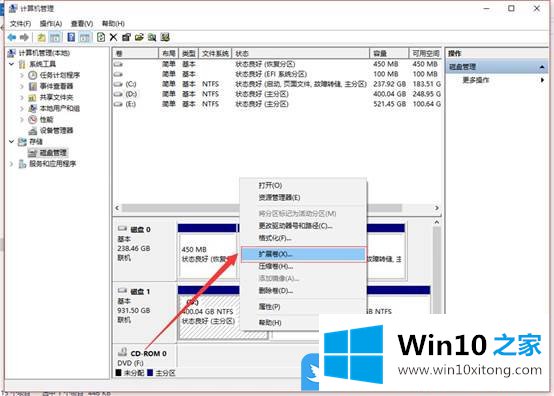Open the 操作(A) menu
Image resolution: width=554 pixels, height=396 pixels.
(x=51, y=24)
